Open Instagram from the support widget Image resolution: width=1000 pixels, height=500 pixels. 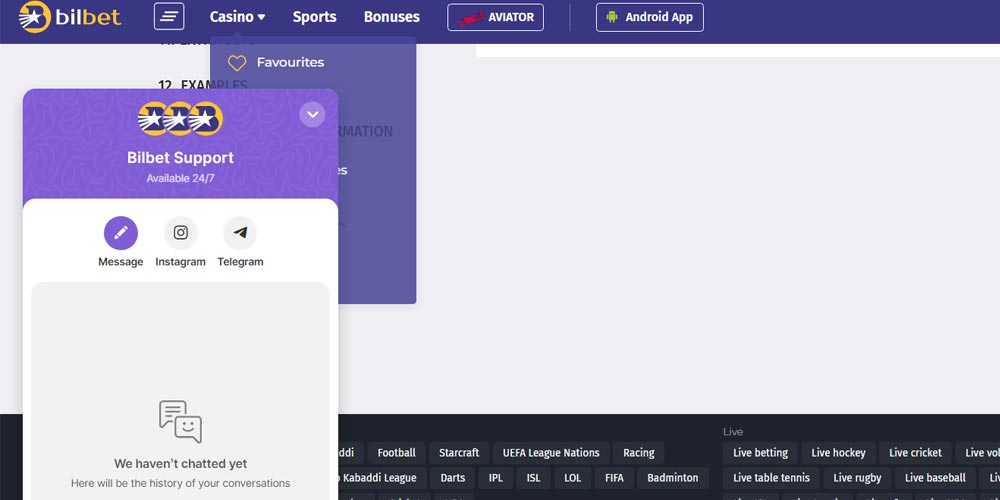pos(180,242)
